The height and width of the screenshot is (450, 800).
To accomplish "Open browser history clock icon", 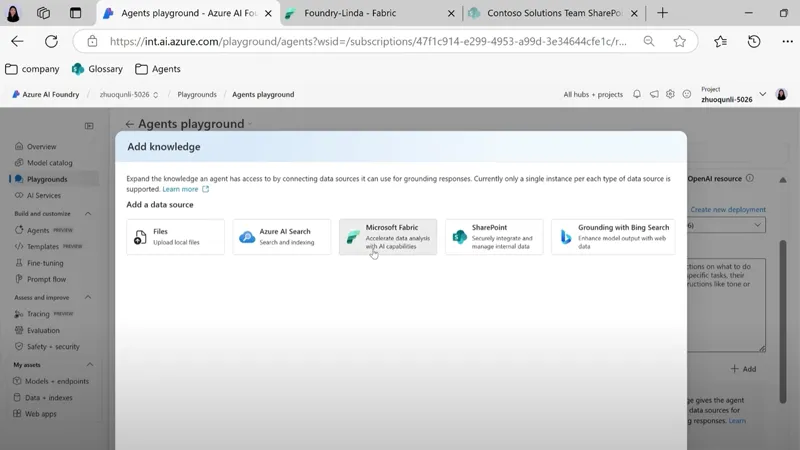I will tap(754, 41).
